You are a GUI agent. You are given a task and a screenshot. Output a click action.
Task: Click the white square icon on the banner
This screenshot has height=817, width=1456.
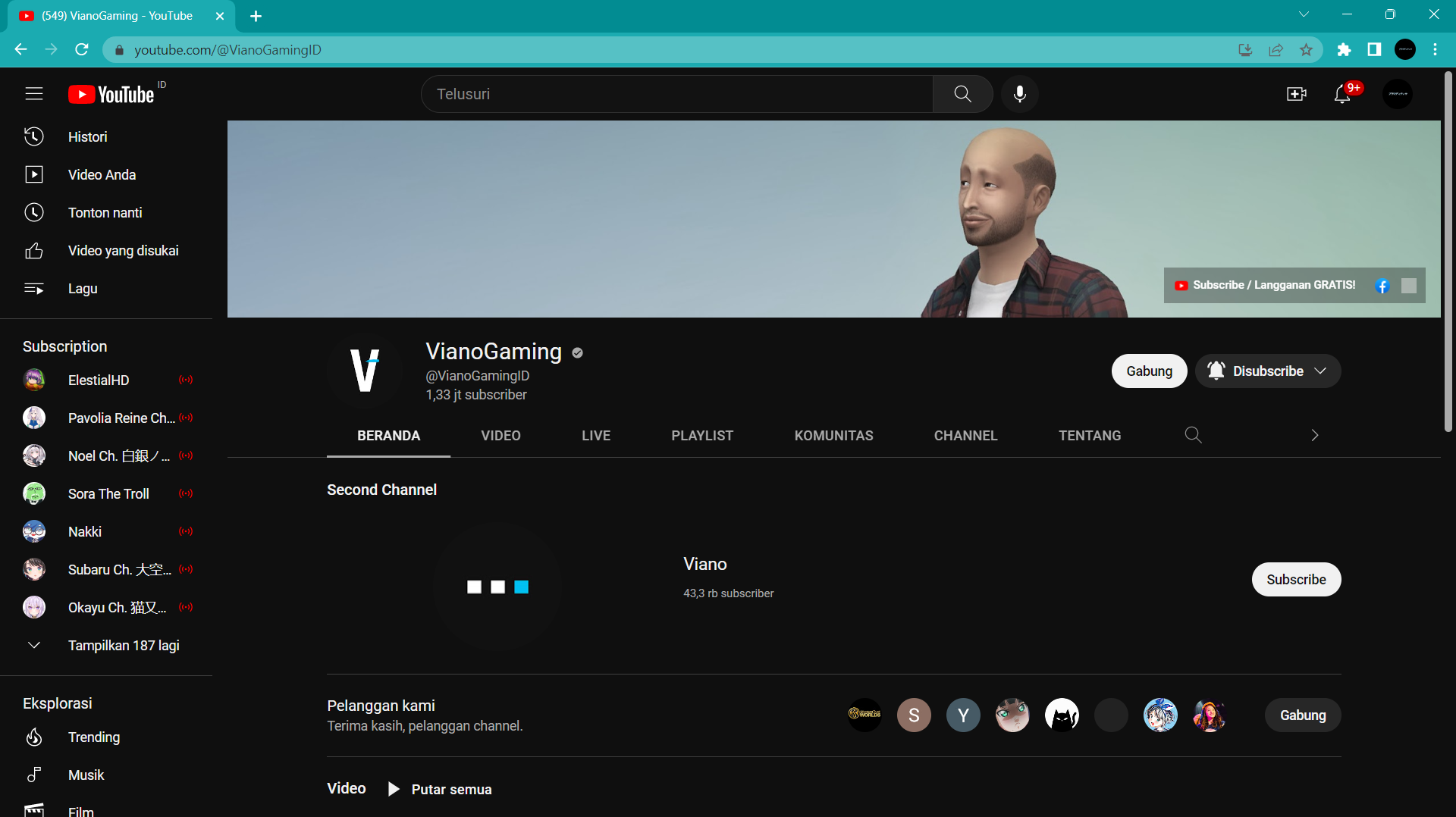coord(1409,286)
